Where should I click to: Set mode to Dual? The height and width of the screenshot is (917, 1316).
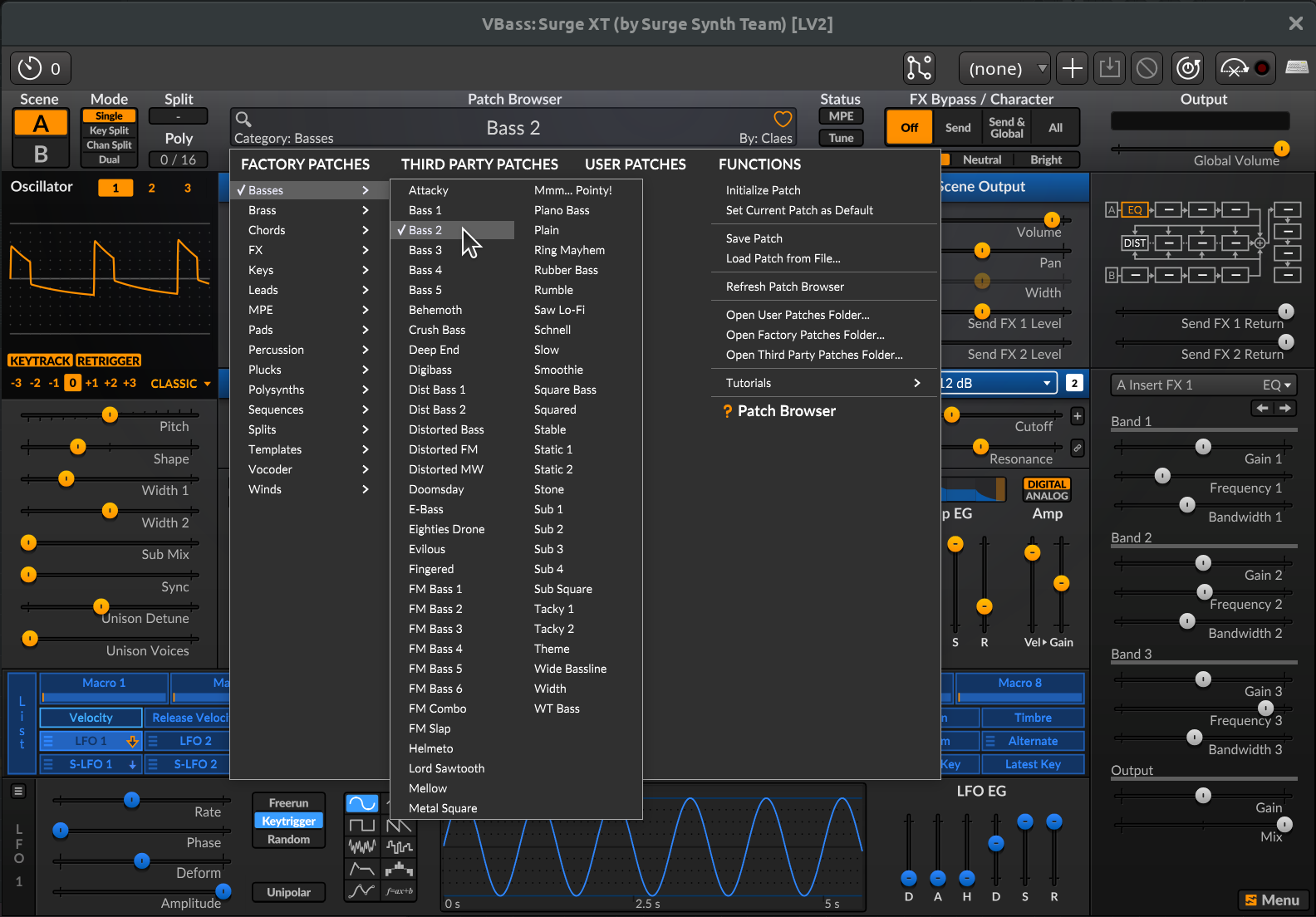tap(109, 159)
